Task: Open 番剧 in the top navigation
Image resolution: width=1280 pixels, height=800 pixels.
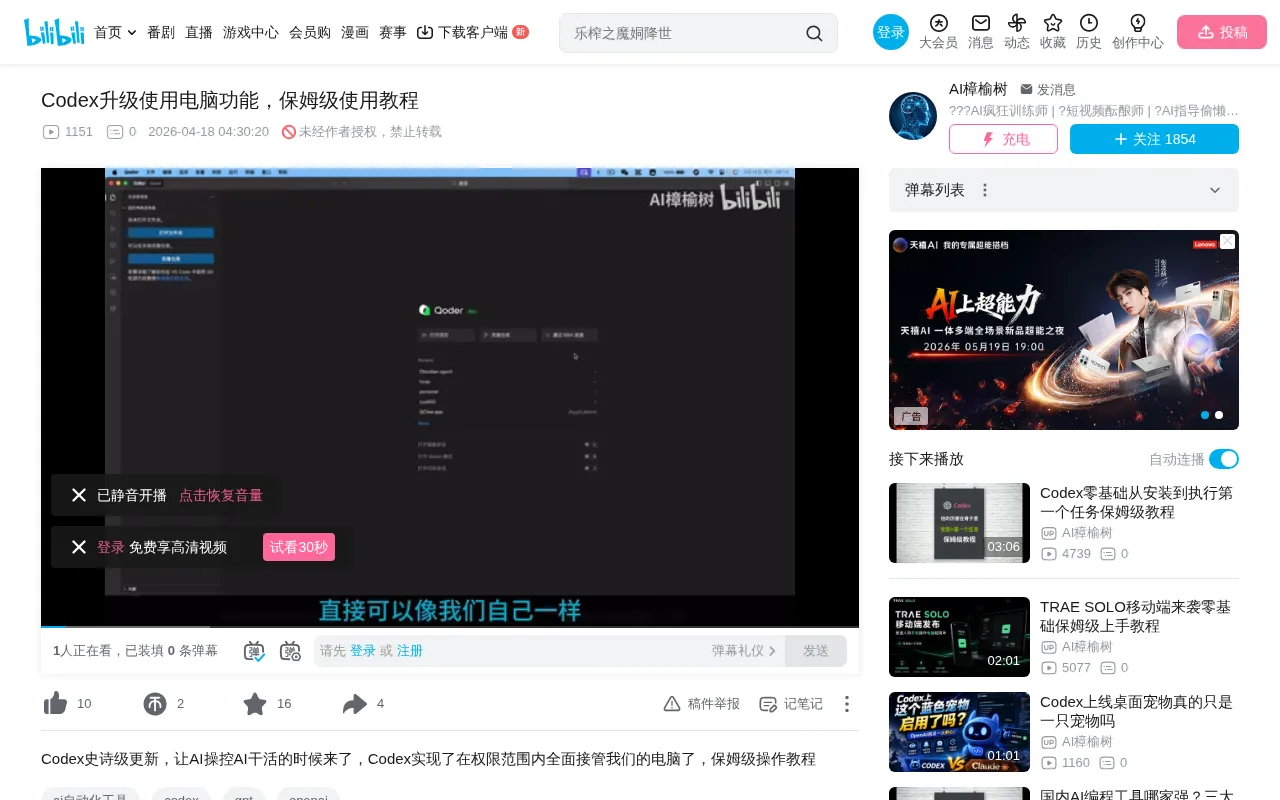Action: 161,32
